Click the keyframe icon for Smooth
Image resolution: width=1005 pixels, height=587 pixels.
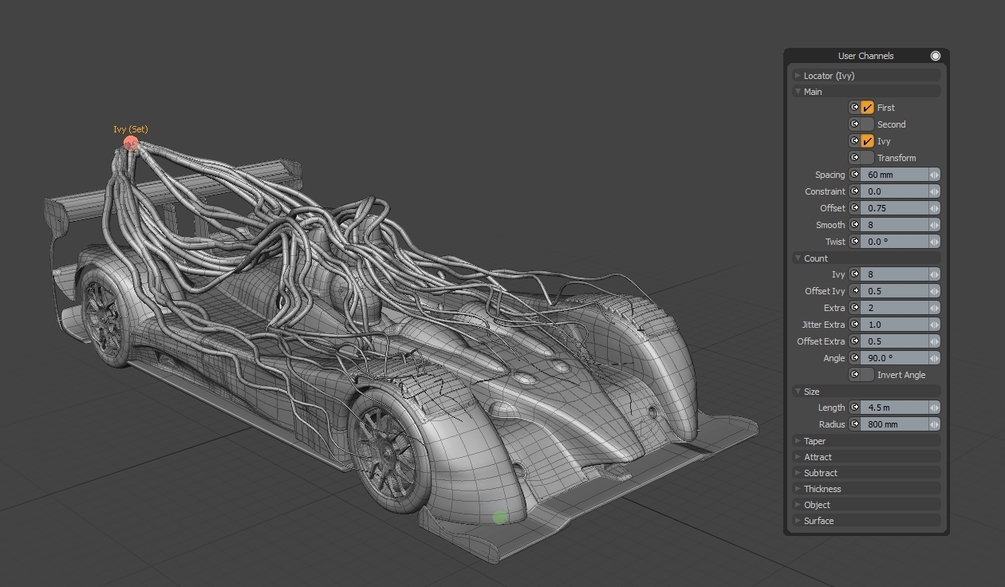[854, 224]
